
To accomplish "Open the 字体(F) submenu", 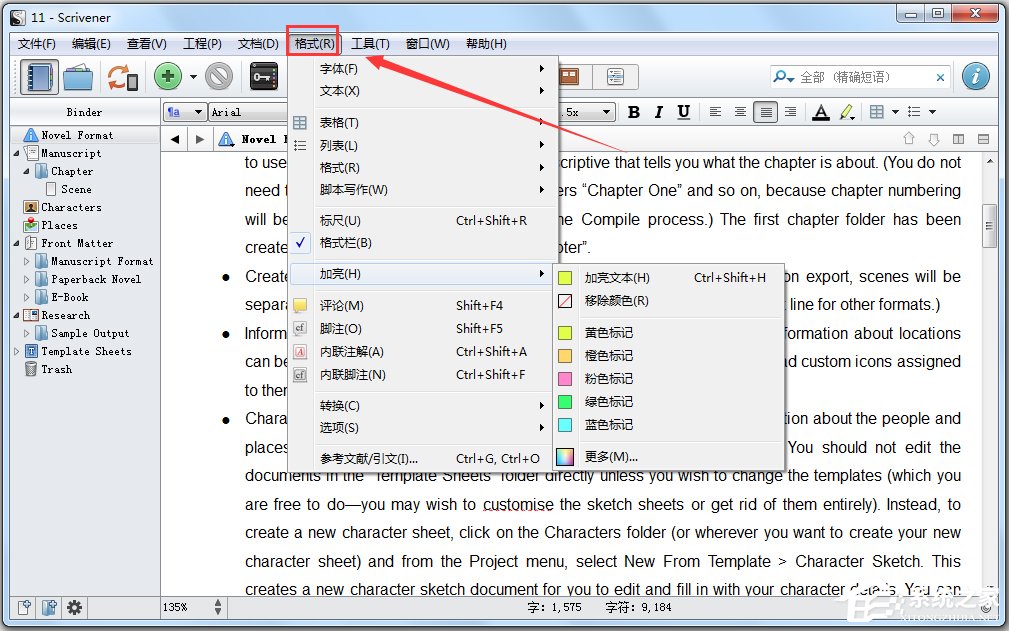I will coord(423,69).
